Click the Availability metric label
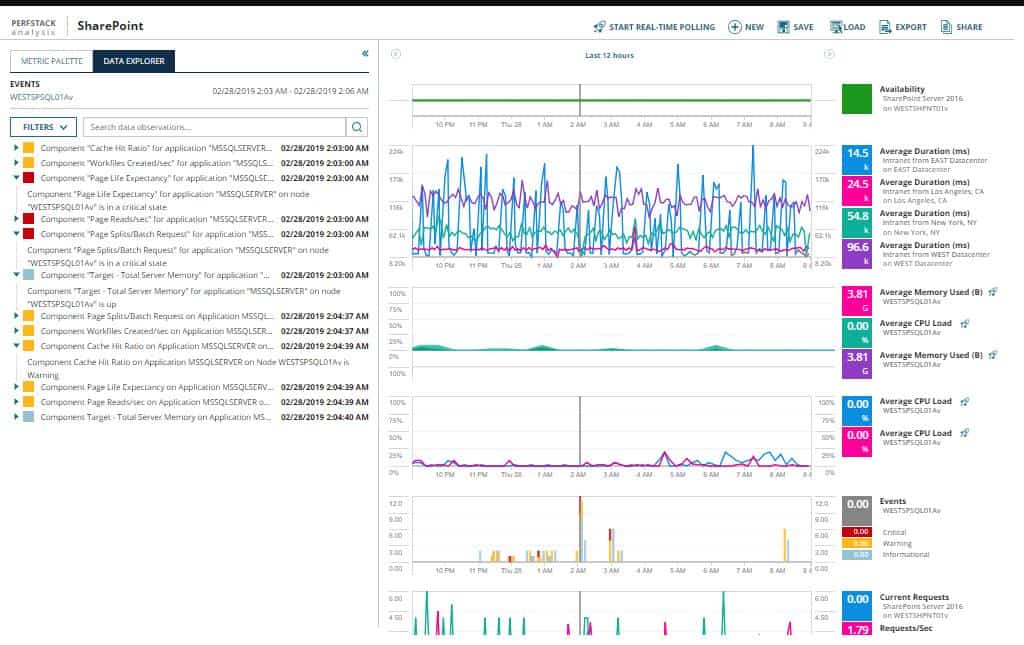Screen dimensions: 1024x645 pyautogui.click(x=902, y=89)
